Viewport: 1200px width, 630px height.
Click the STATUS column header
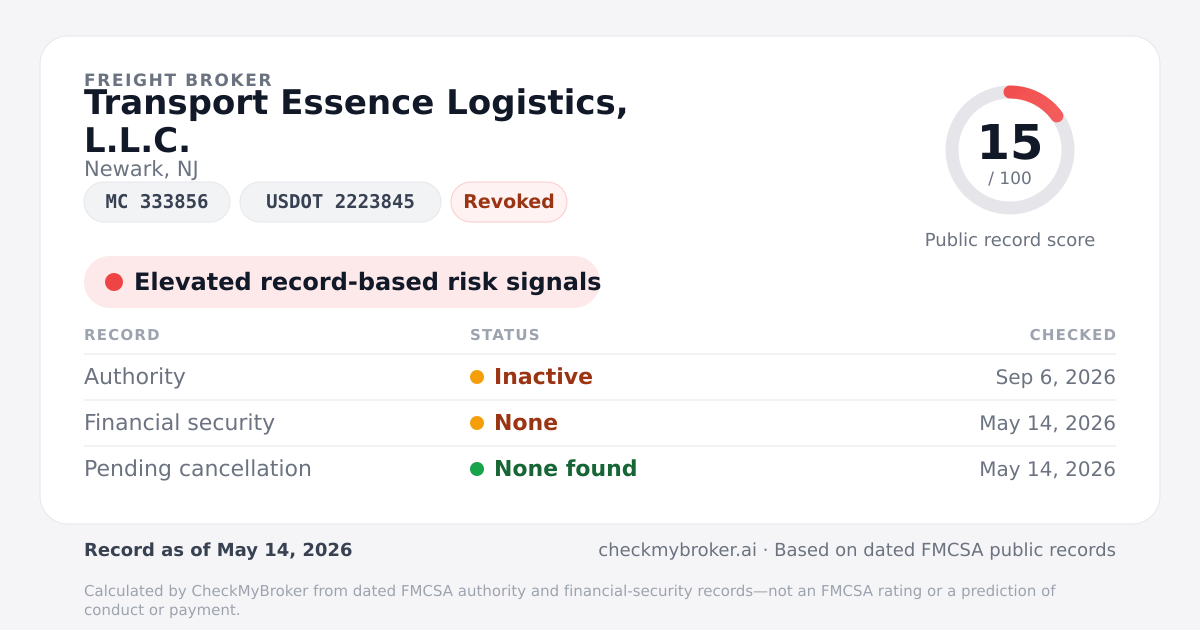point(505,335)
